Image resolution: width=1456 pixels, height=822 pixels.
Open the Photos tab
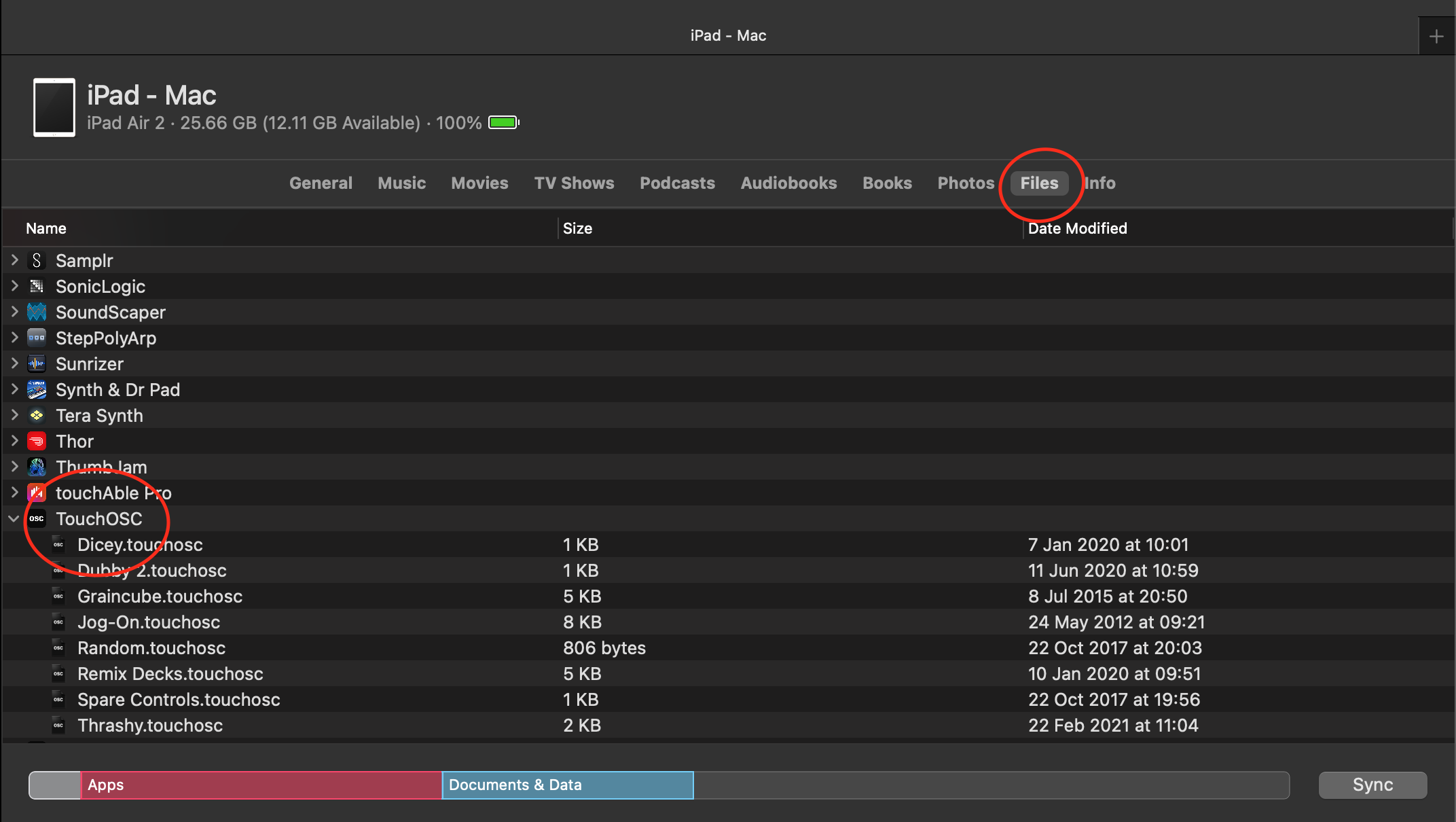click(x=966, y=183)
